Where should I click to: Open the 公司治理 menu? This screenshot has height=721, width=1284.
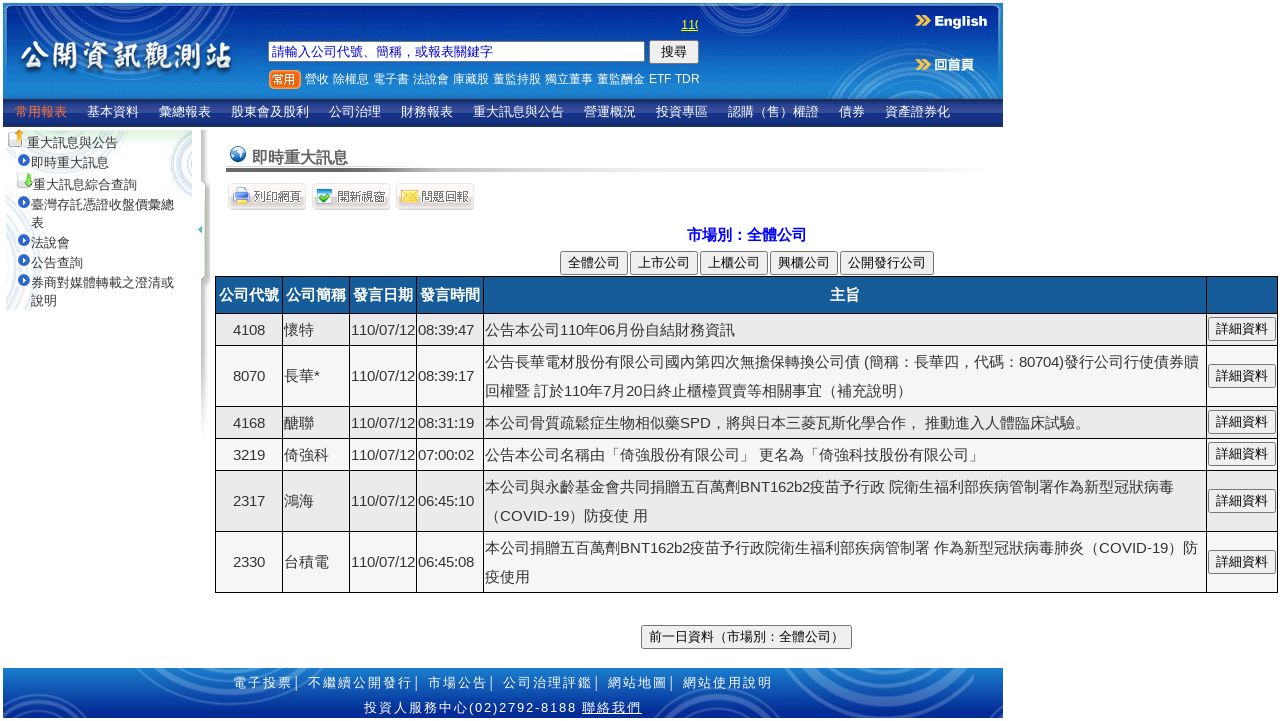355,112
